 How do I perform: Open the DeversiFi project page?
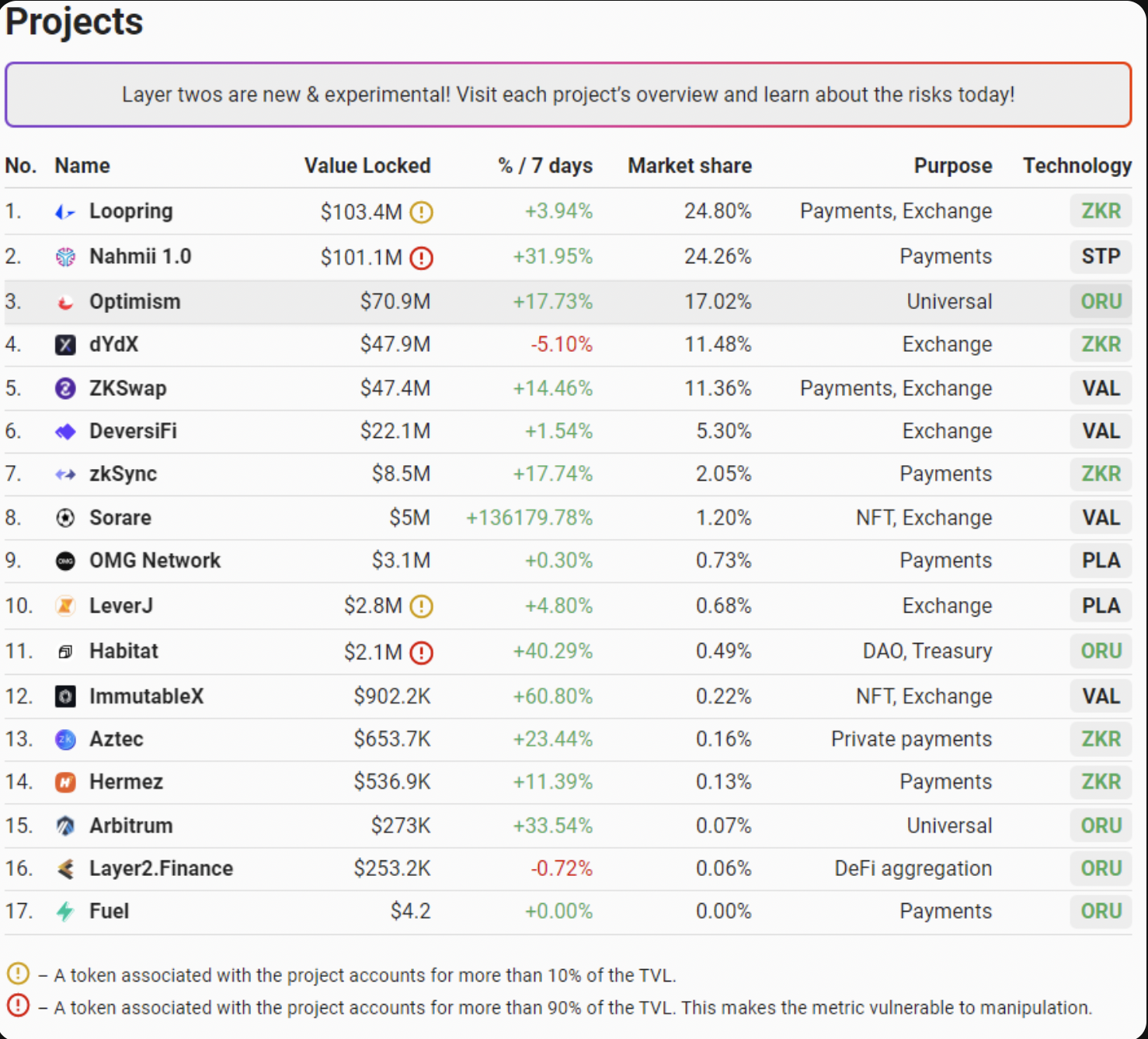point(133,431)
